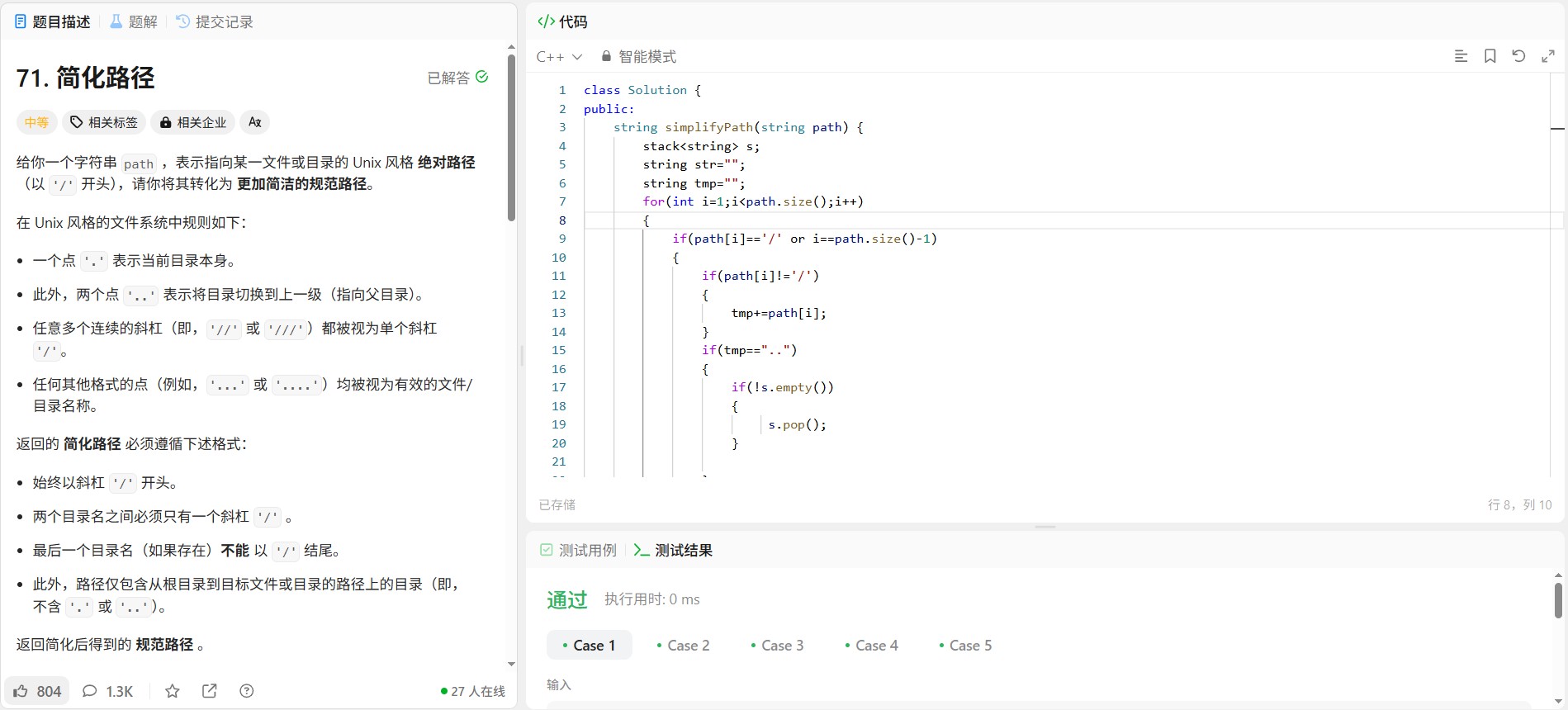
Task: Switch to the 测试用例 tab
Action: (x=578, y=550)
